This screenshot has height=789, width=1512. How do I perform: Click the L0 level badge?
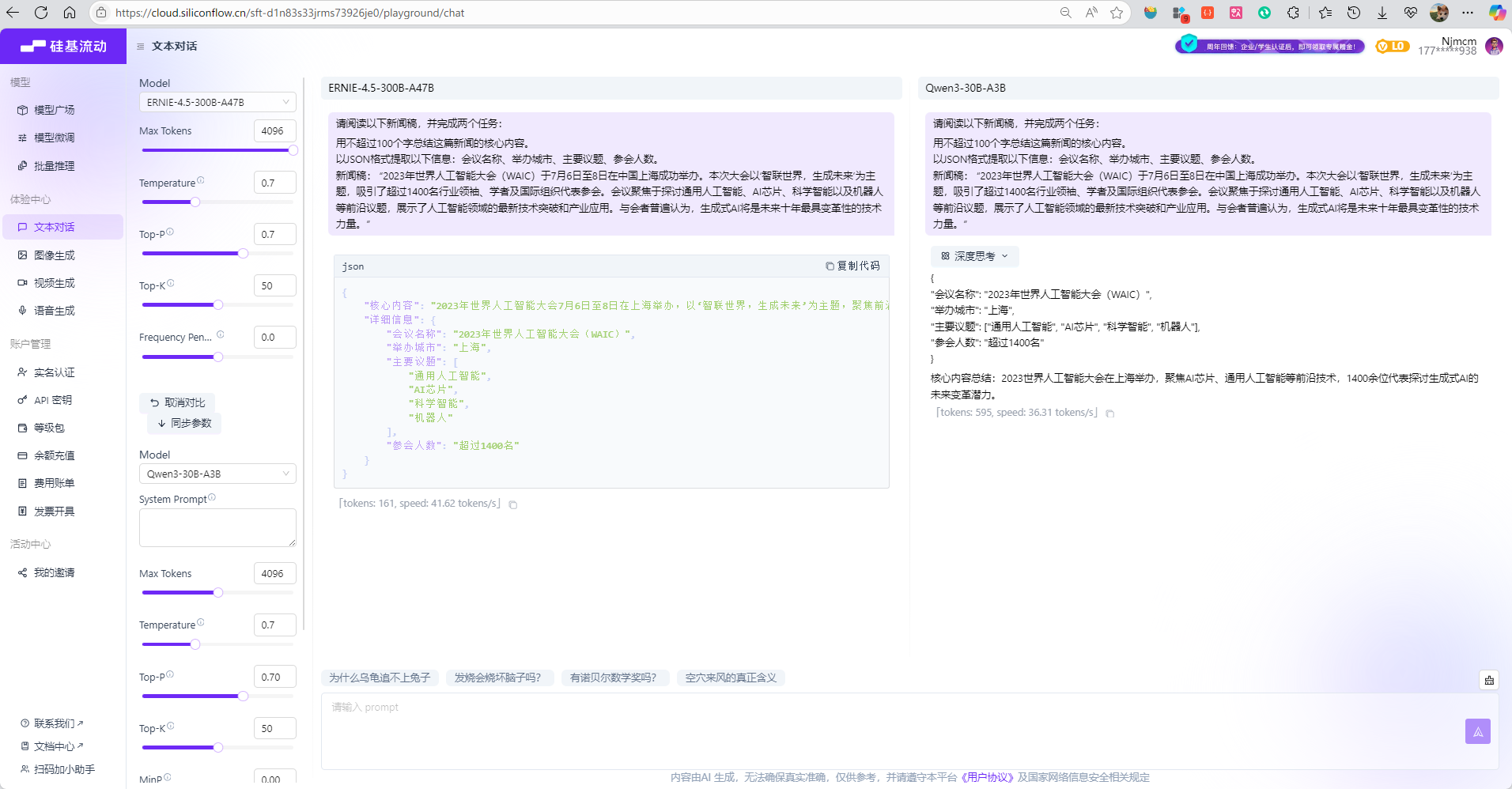pyautogui.click(x=1392, y=47)
